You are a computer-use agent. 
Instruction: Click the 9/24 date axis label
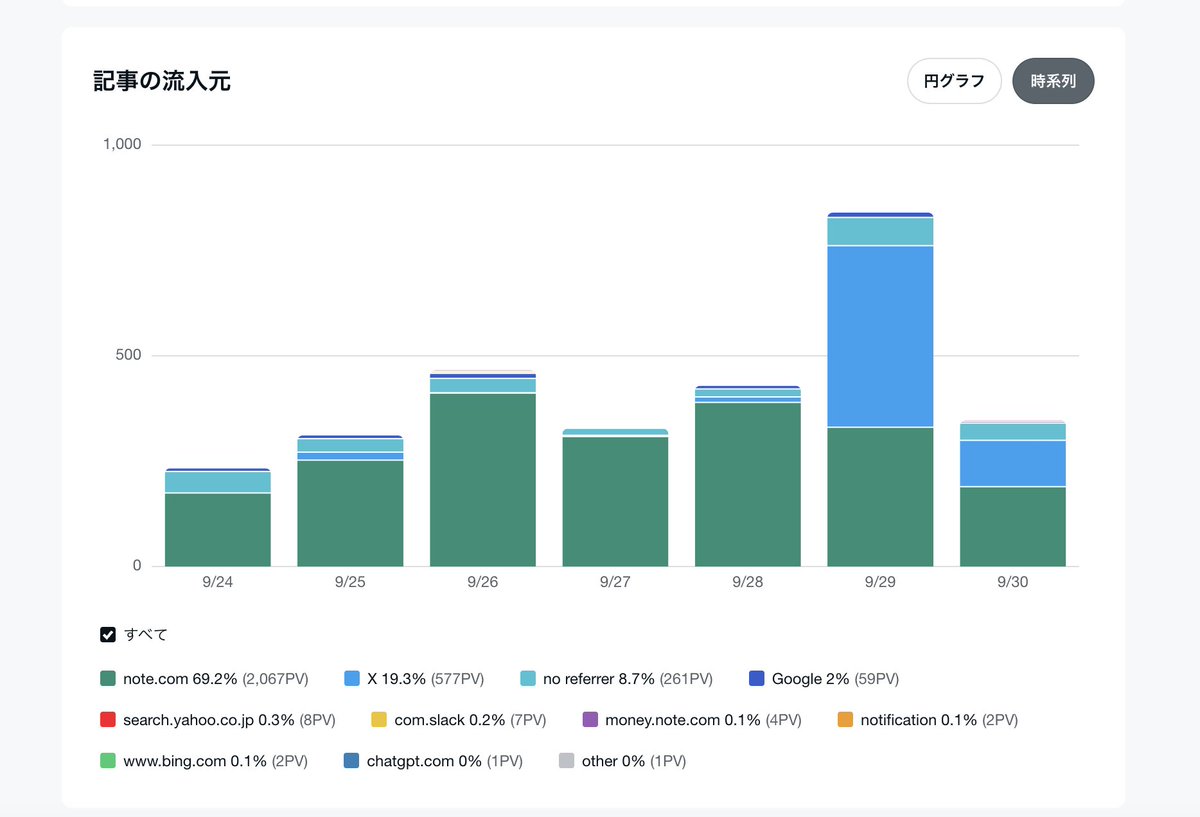[218, 583]
